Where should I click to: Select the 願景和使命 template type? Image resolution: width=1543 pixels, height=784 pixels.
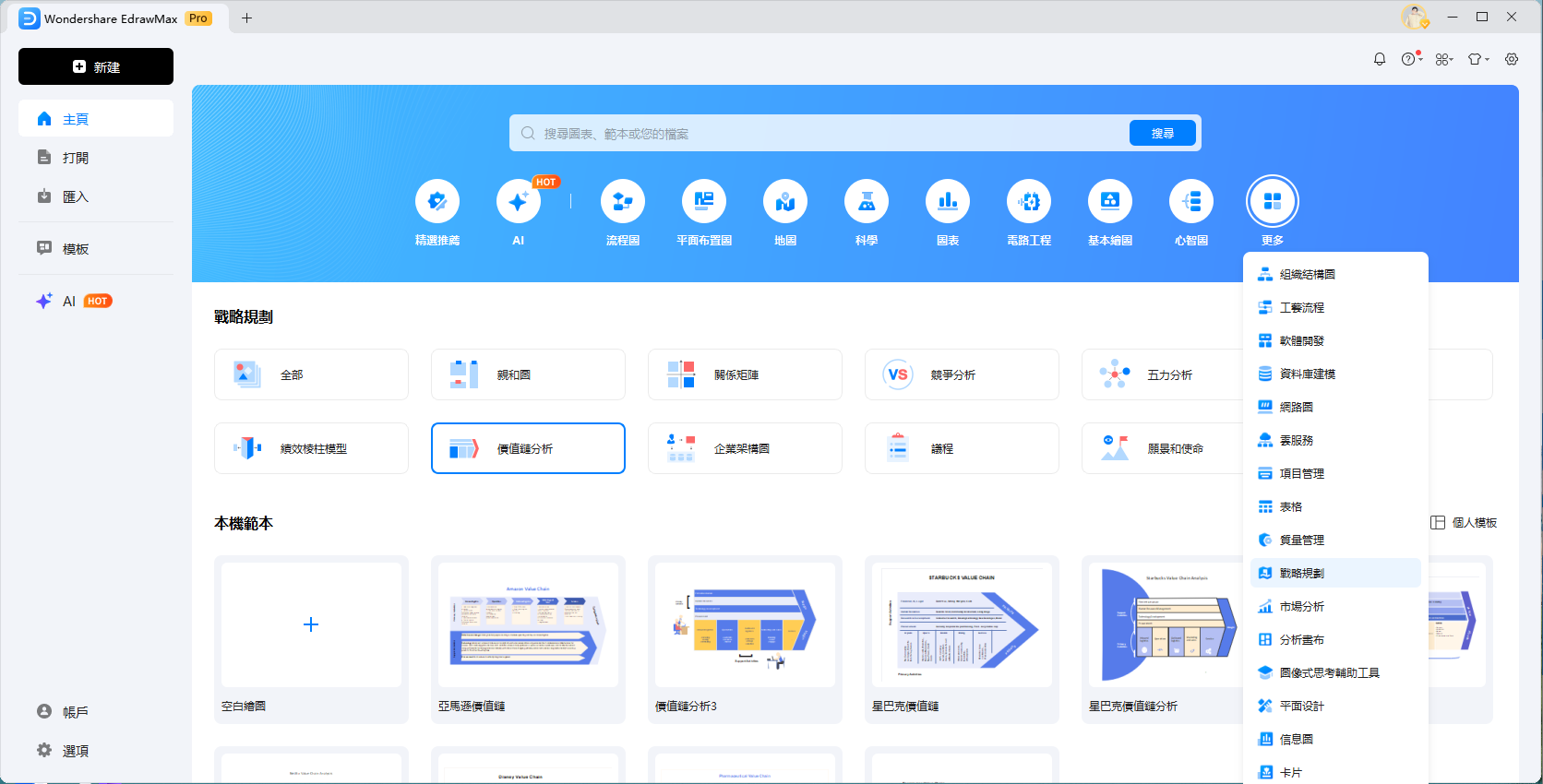(1163, 448)
